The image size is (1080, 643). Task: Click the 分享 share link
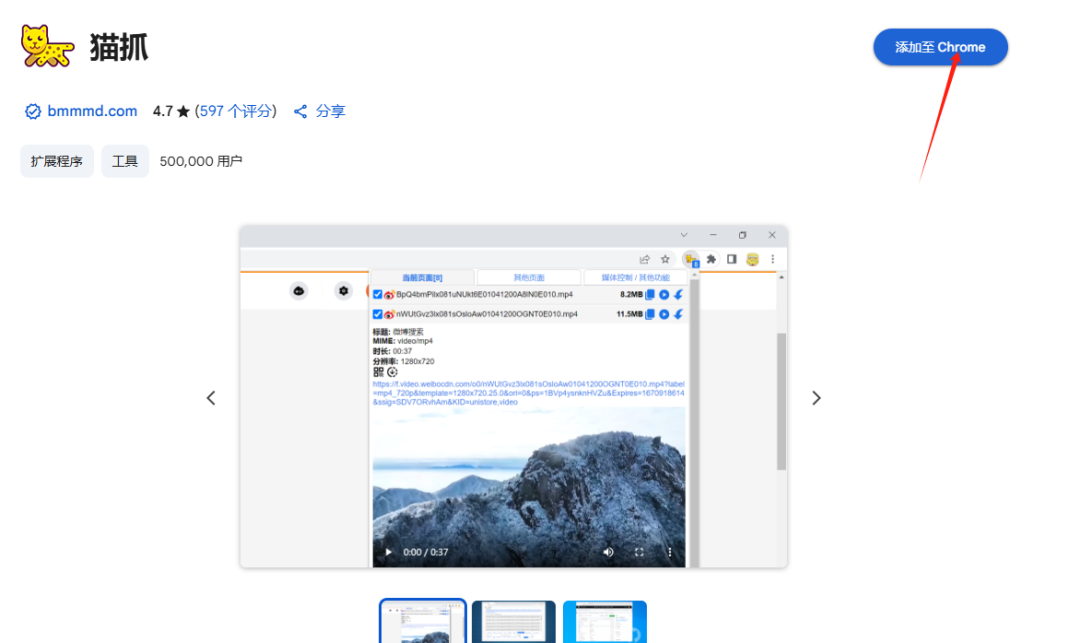coord(330,111)
